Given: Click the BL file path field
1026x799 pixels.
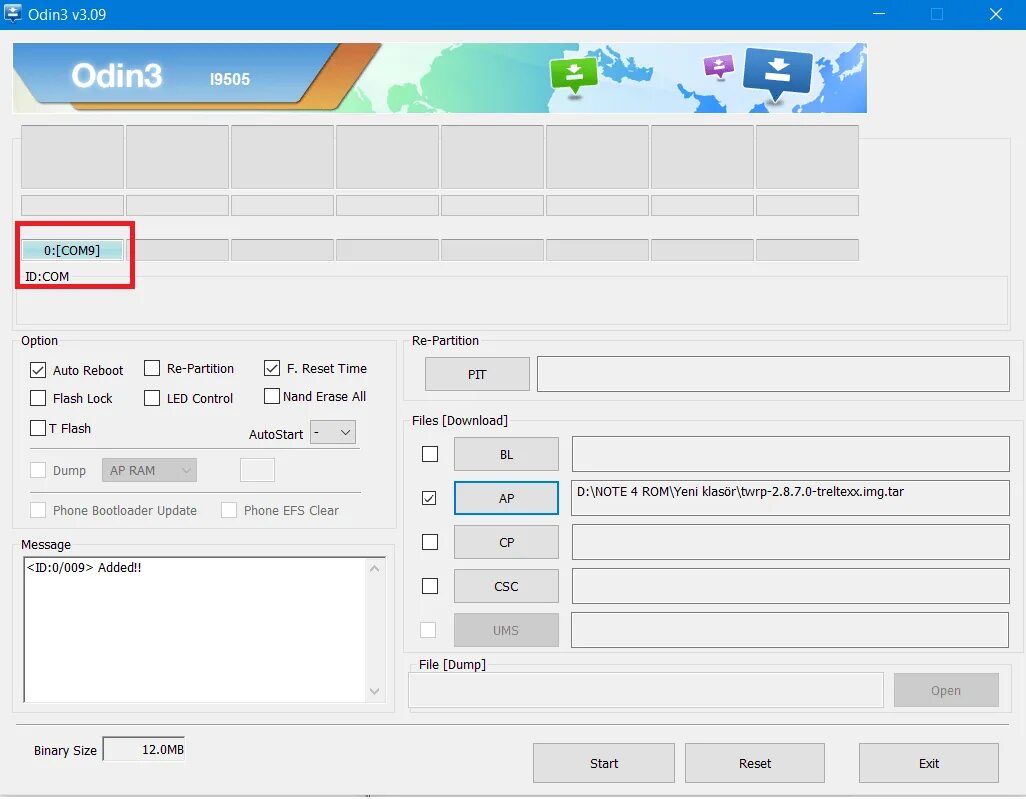Looking at the screenshot, I should [x=790, y=454].
